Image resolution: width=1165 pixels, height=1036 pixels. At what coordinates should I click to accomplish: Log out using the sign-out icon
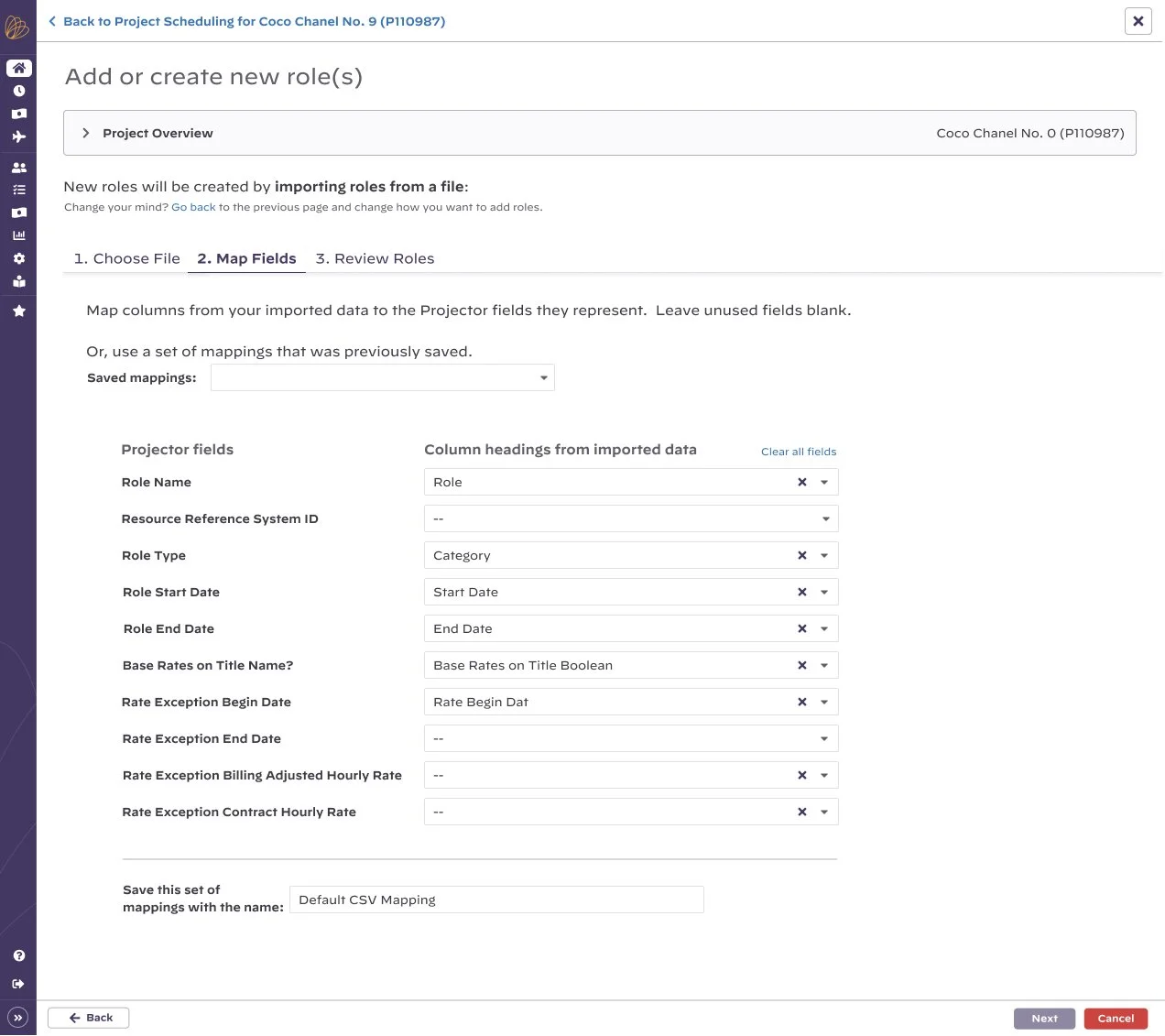[18, 985]
